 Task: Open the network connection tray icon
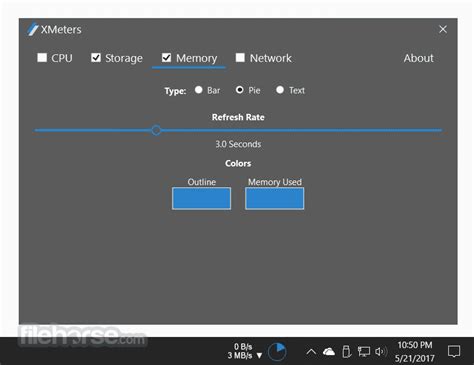[364, 352]
